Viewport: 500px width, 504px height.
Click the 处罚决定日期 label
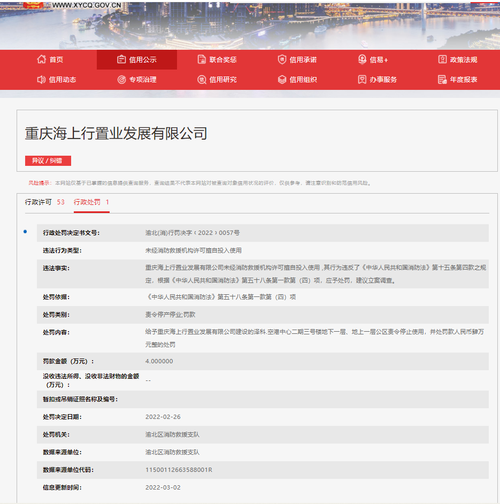click(62, 417)
